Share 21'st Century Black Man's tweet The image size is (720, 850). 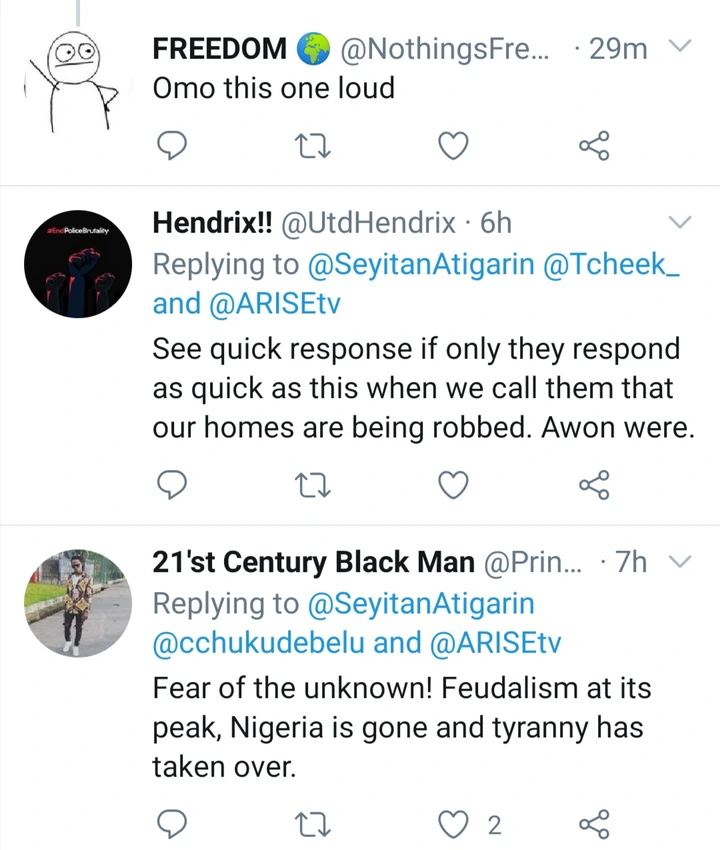[x=594, y=825]
